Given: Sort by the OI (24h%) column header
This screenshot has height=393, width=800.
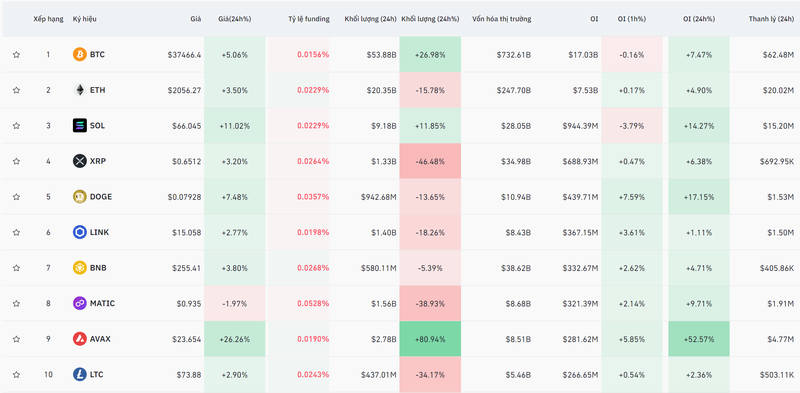Looking at the screenshot, I should 699,19.
